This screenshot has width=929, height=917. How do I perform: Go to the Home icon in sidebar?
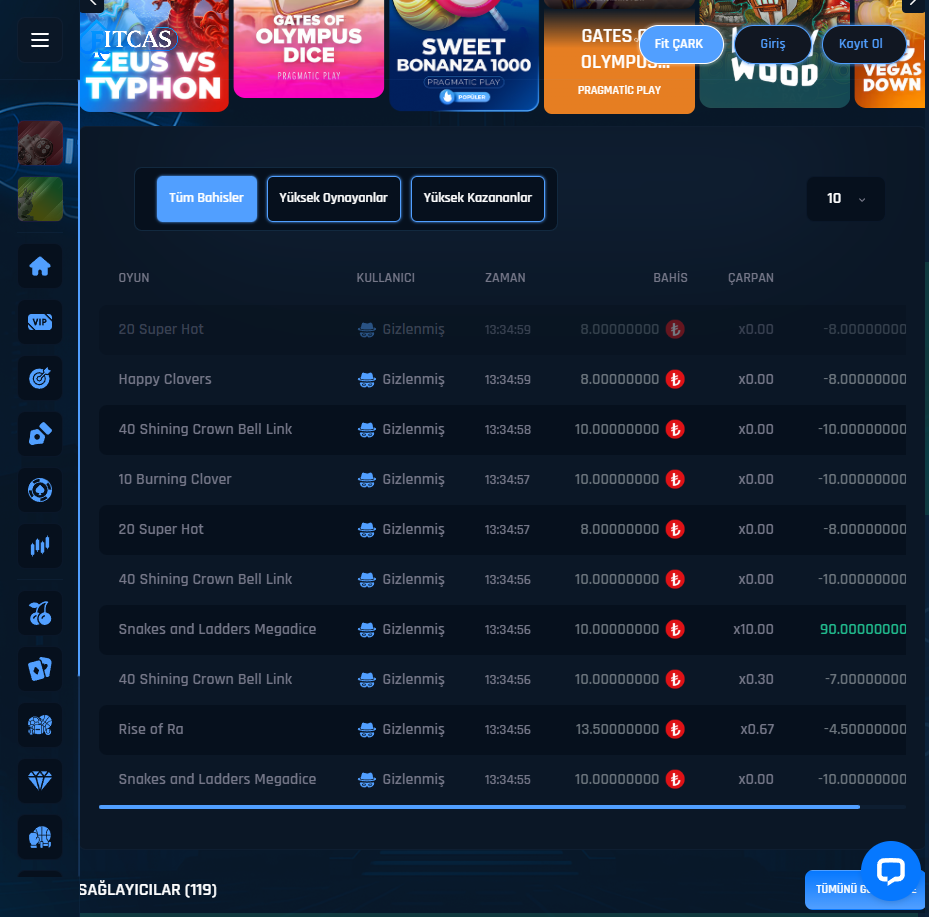(40, 267)
